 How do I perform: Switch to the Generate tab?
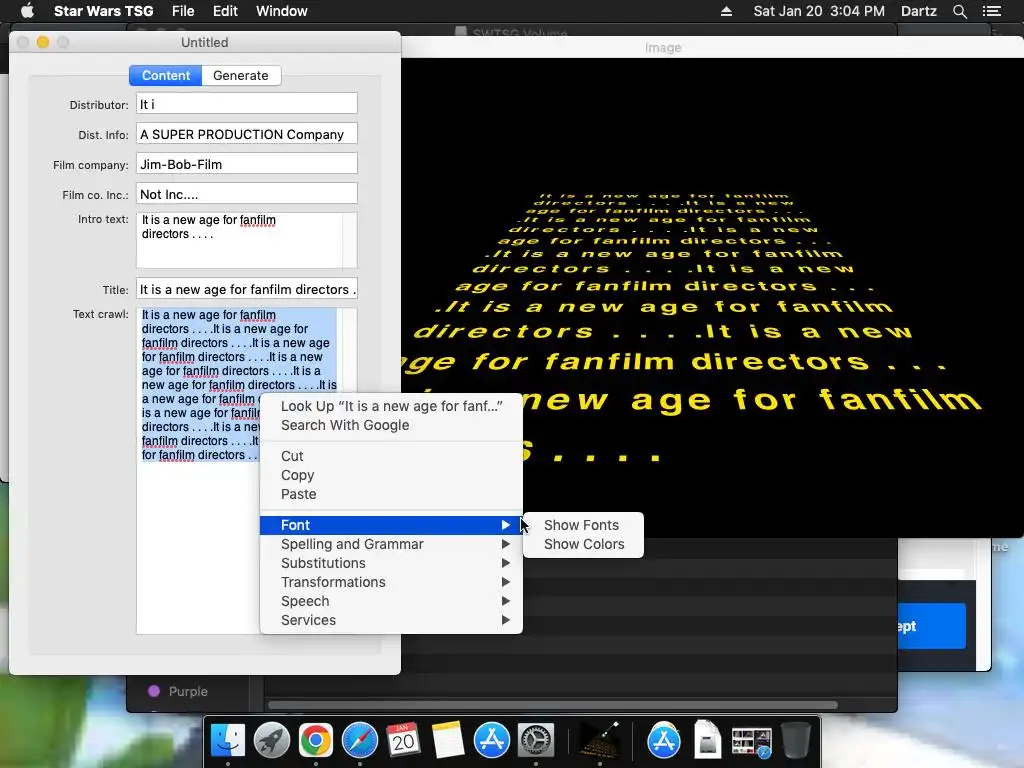[241, 76]
